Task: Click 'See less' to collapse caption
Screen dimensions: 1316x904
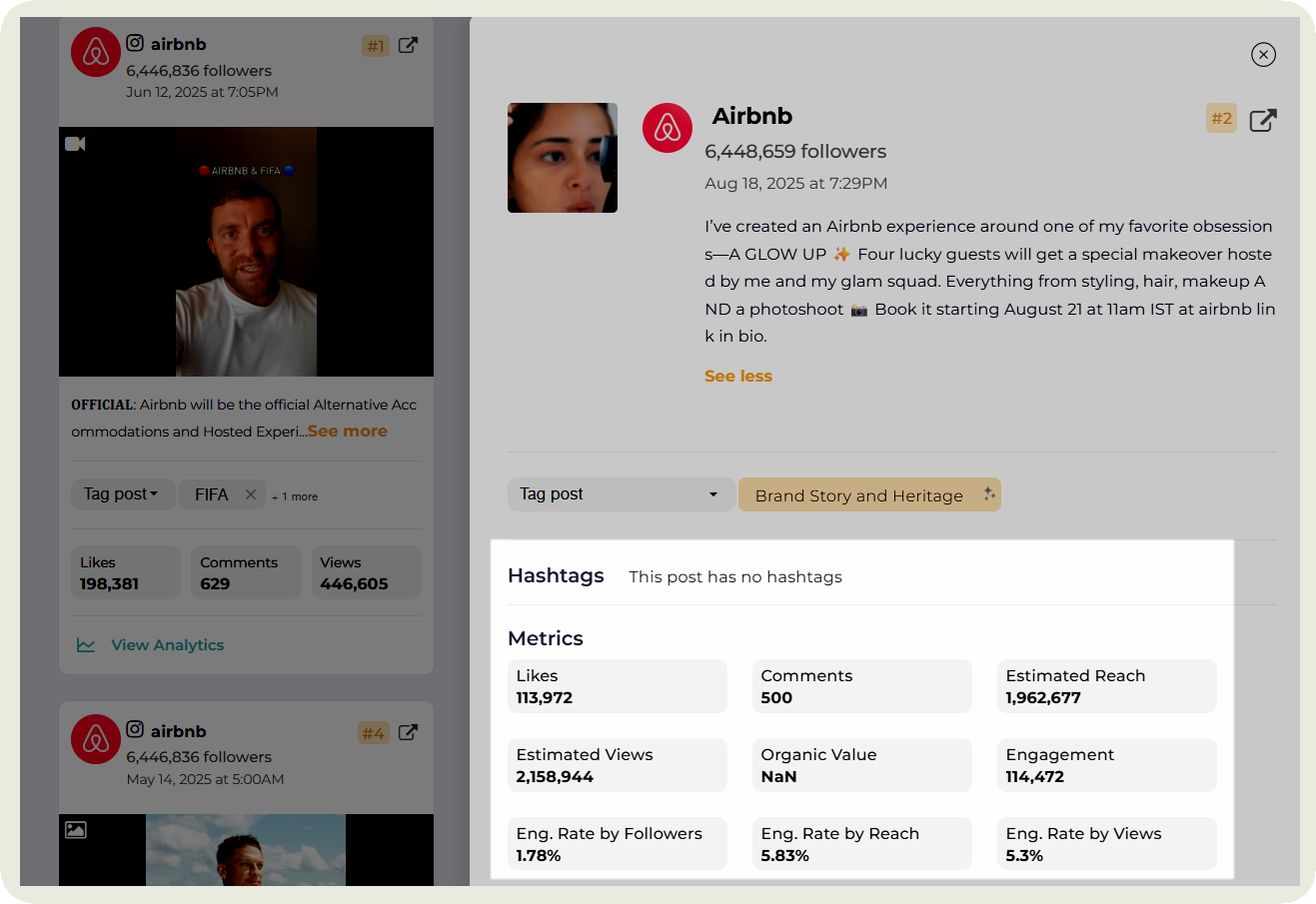Action: coord(738,377)
